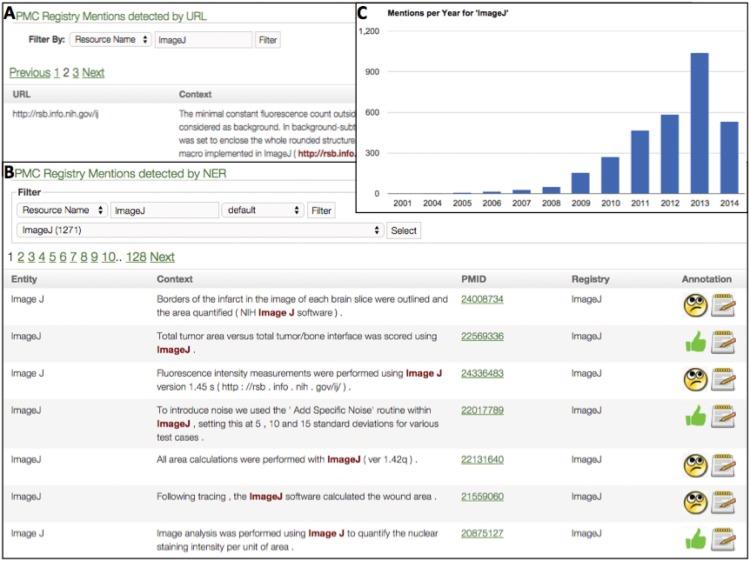Open the edit note icon for PMID 24336483
This screenshot has height=561, width=750.
[723, 379]
